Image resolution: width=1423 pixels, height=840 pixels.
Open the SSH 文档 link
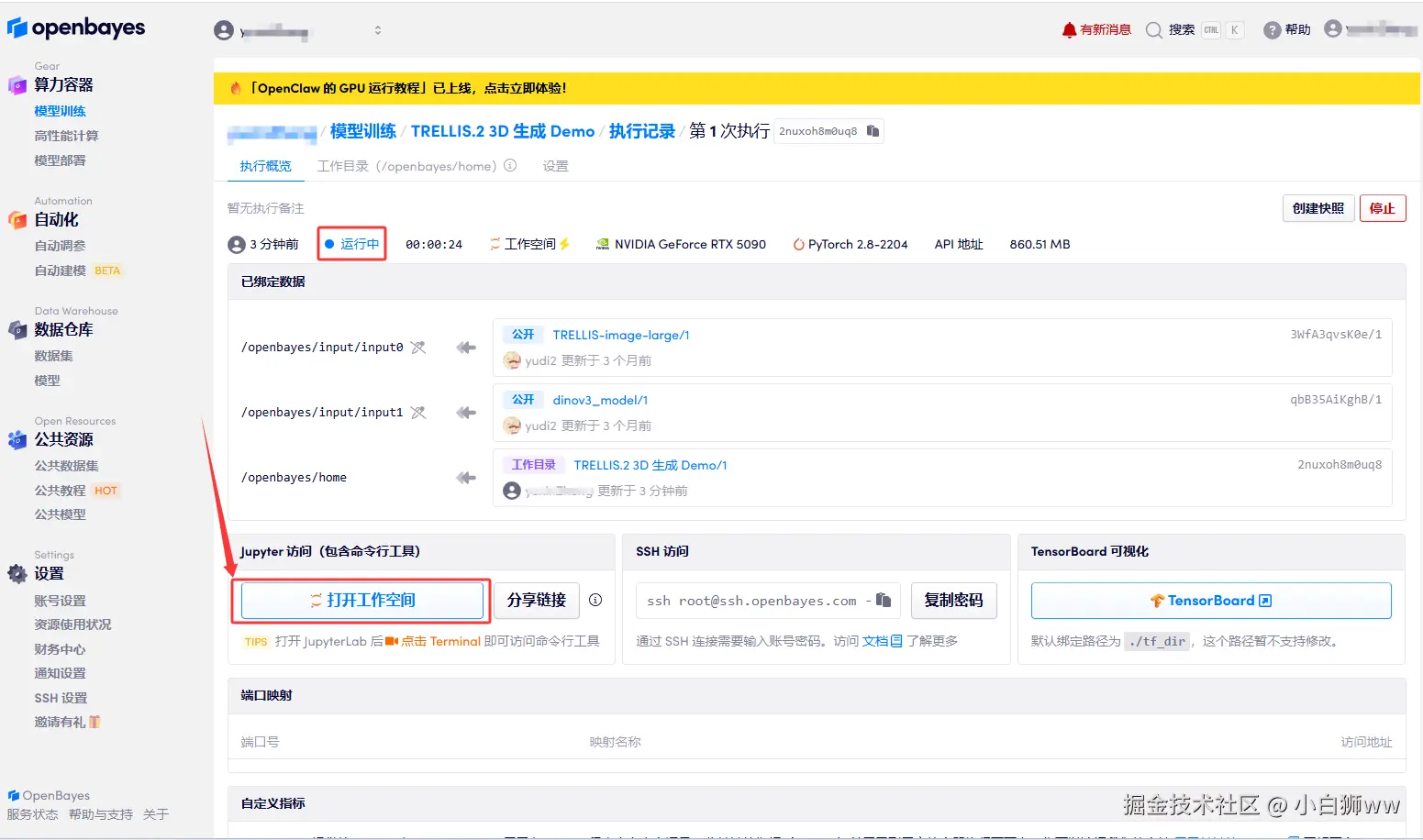pyautogui.click(x=882, y=641)
